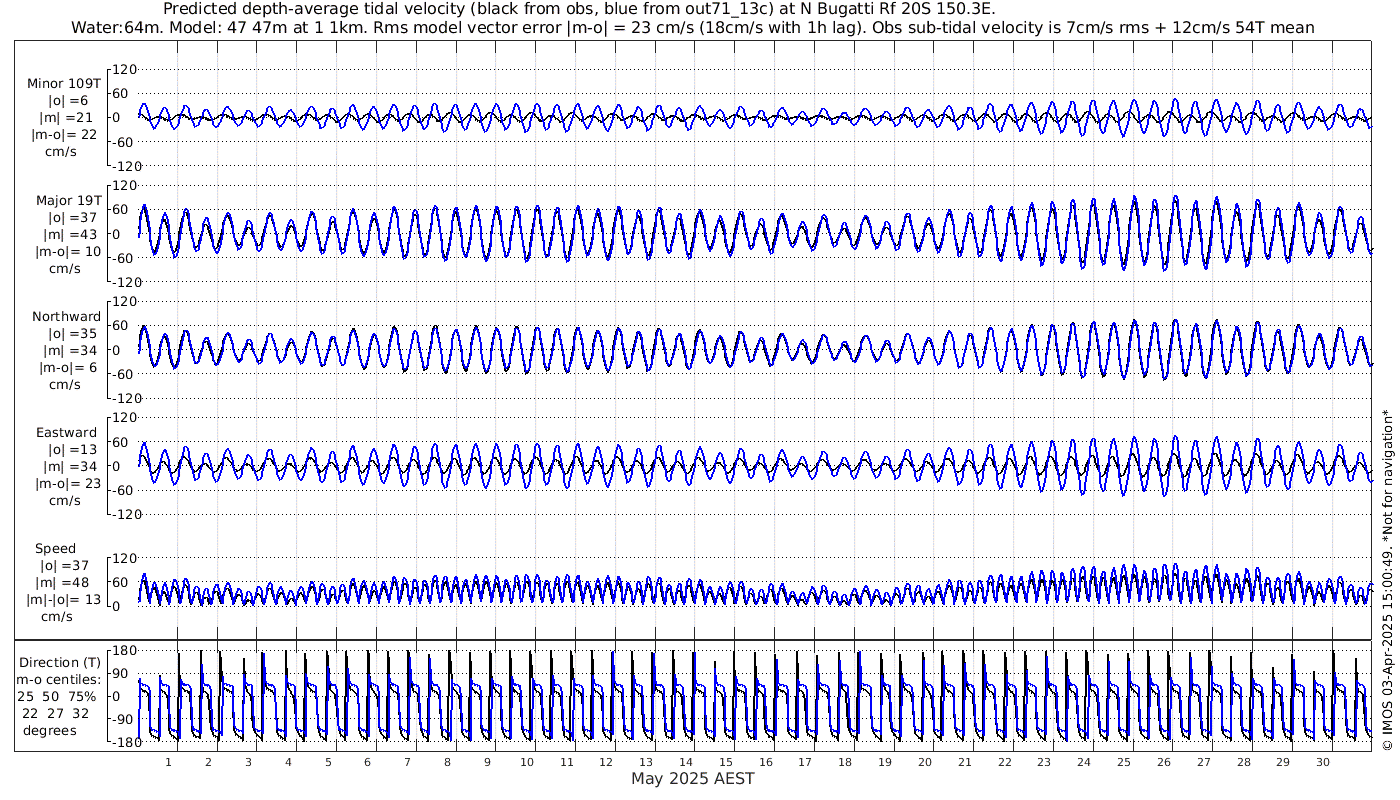
Task: Select the day "10" tick label on the date axis
Action: coord(527,762)
